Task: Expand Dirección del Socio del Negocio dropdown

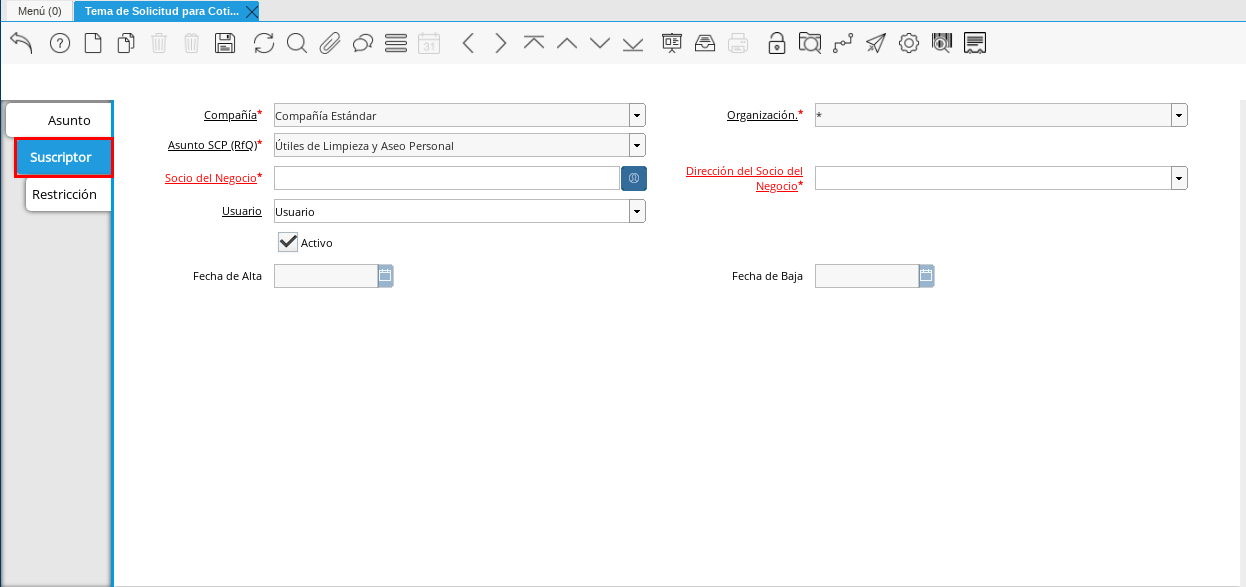Action: [x=1180, y=178]
